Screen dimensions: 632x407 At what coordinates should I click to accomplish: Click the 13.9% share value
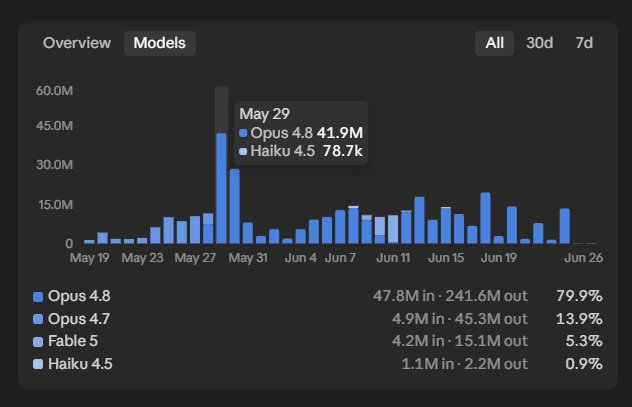tap(579, 319)
